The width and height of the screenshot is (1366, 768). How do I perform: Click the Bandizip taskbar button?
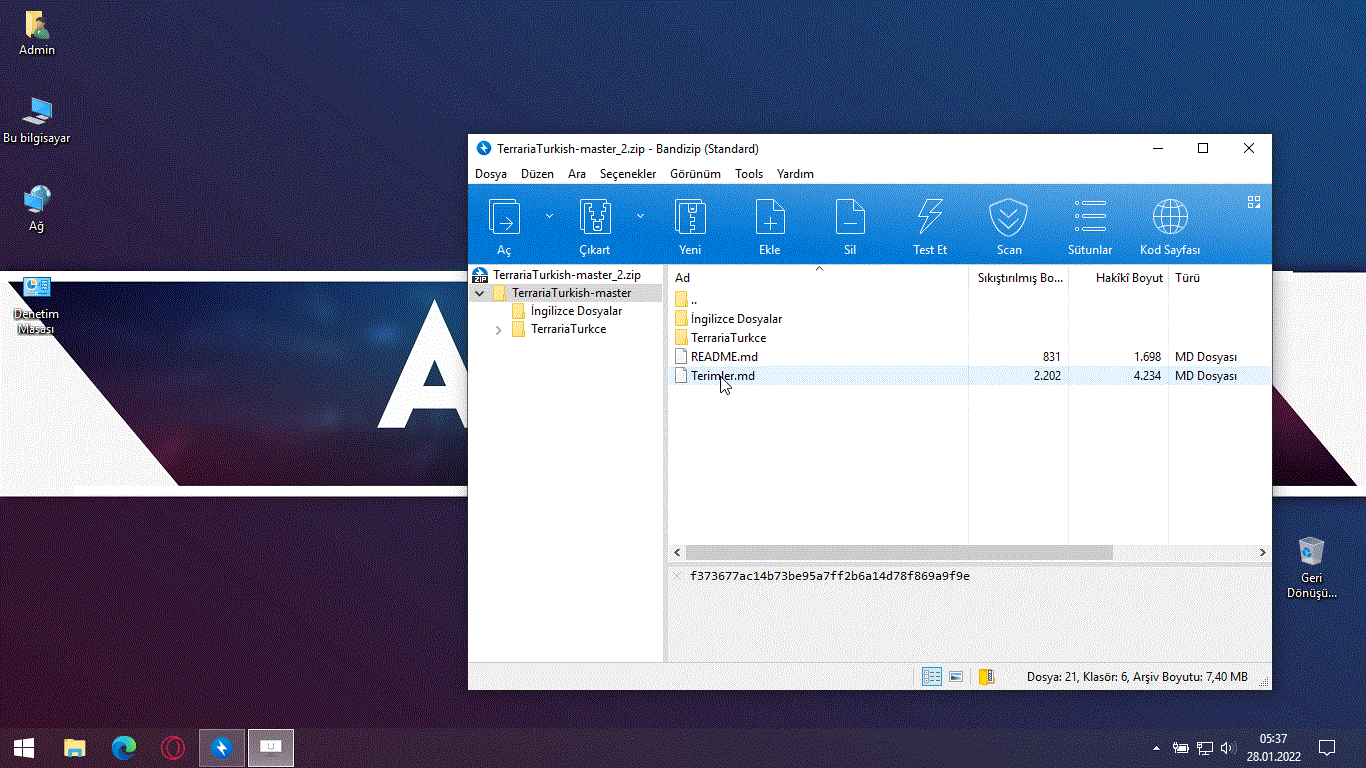coord(222,747)
